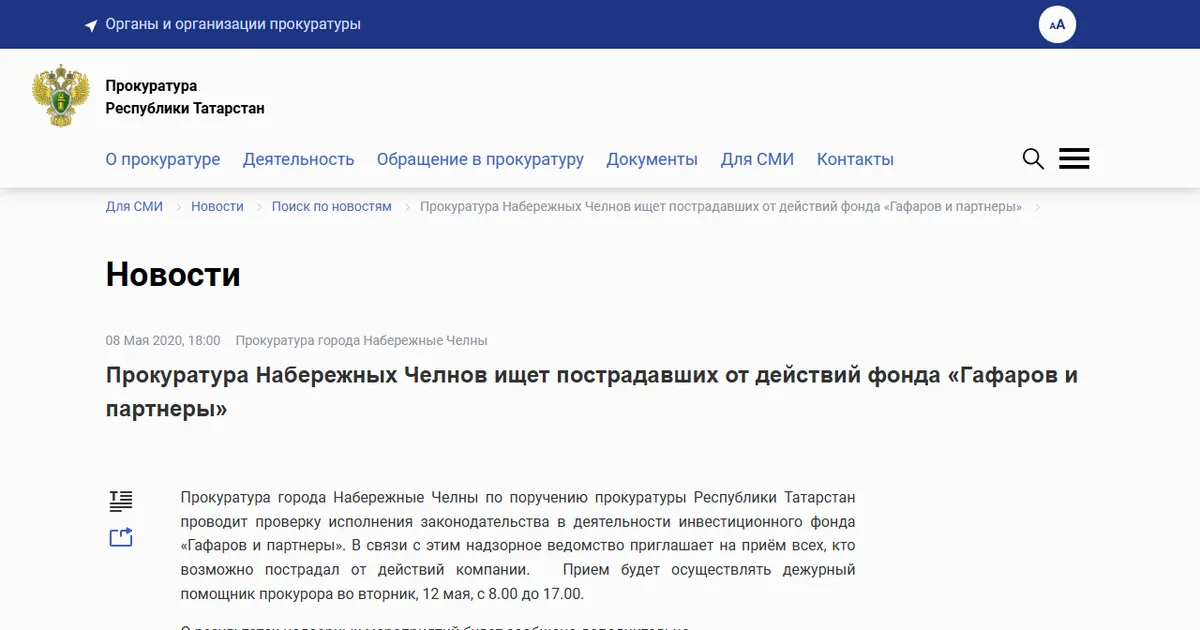This screenshot has width=1200, height=630.
Task: Click the date '08 Мая 2020, 18:00'
Action: coord(163,340)
